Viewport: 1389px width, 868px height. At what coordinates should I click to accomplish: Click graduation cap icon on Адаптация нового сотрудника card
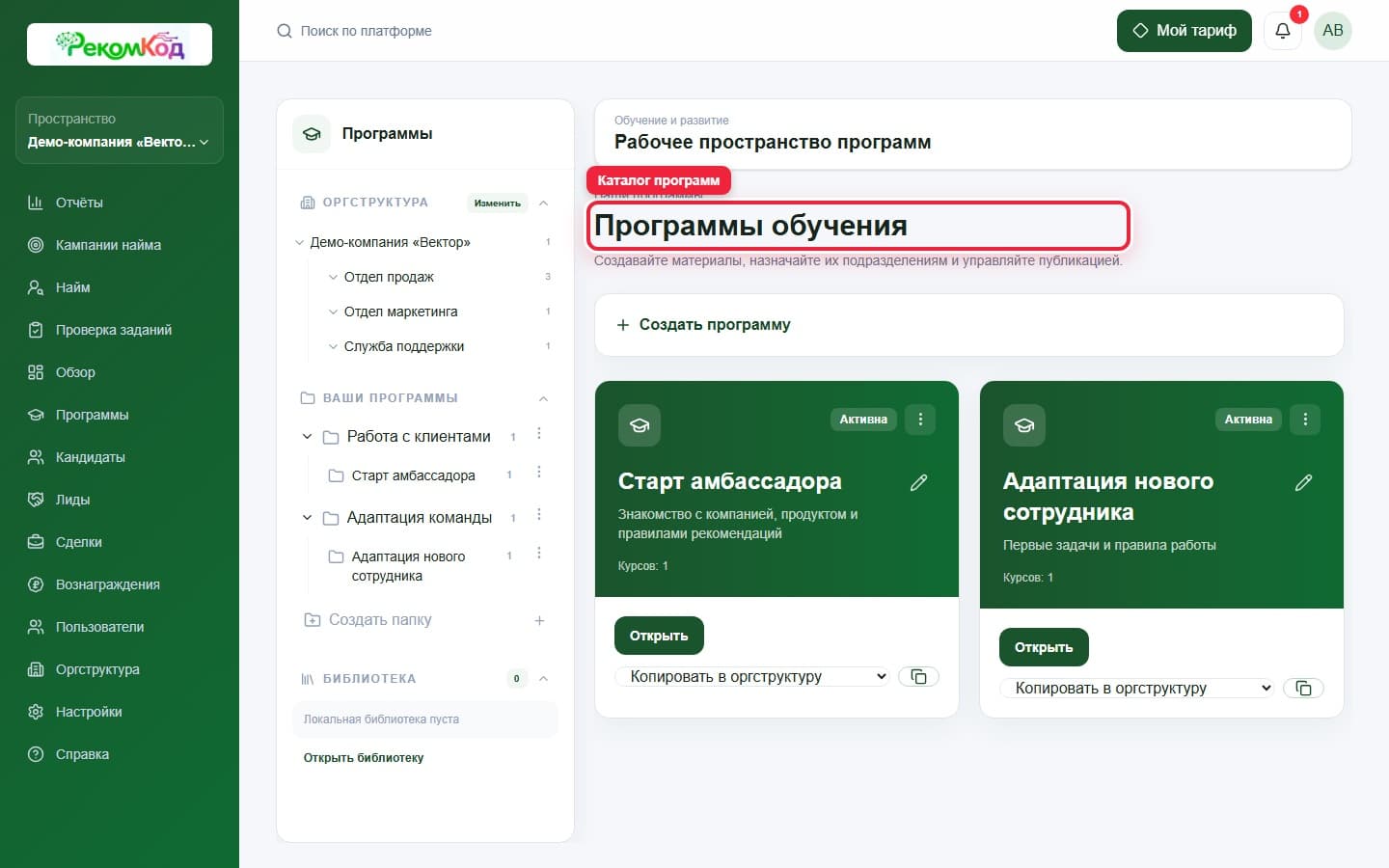click(x=1024, y=425)
